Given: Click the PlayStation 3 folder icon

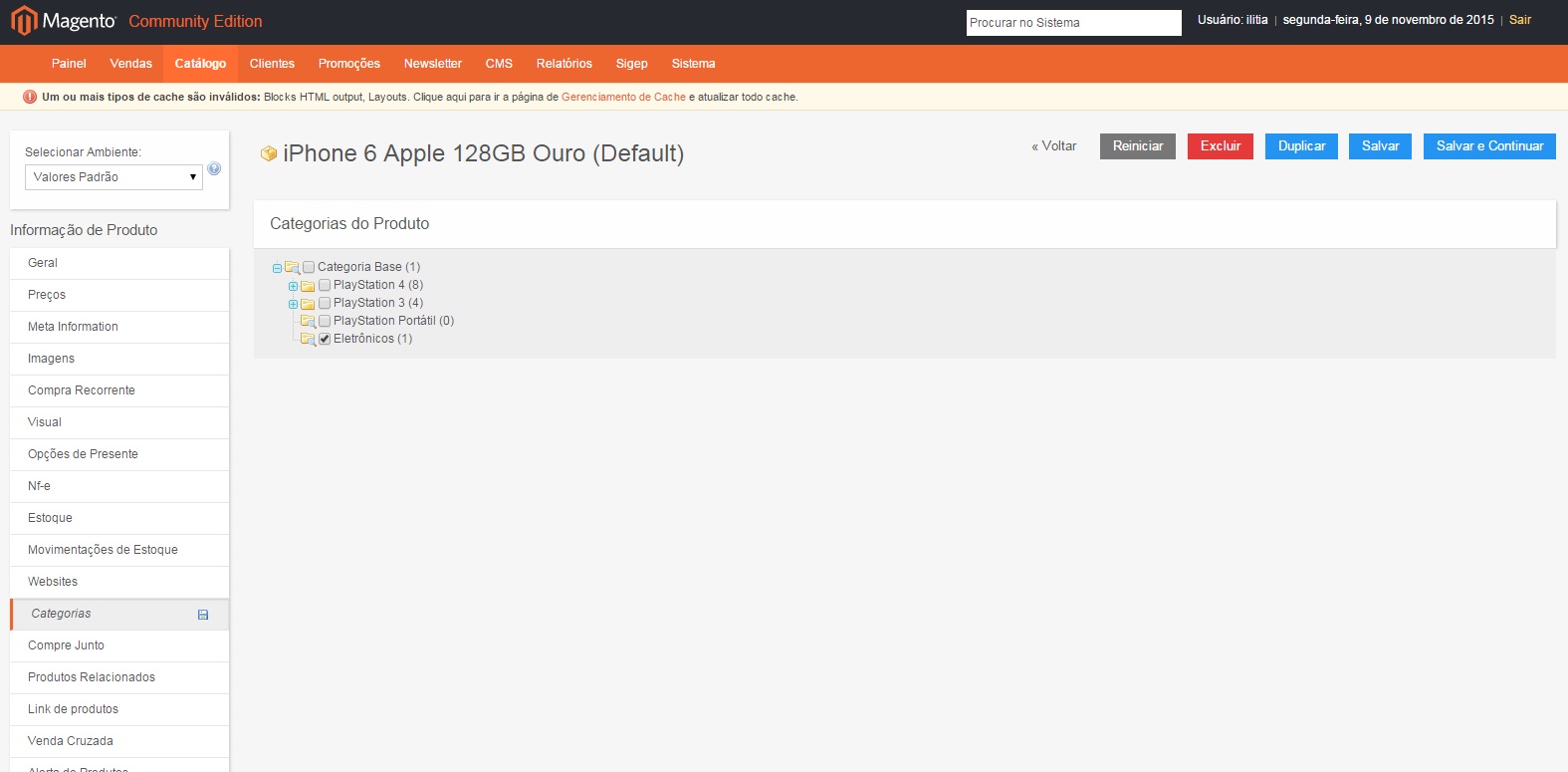Looking at the screenshot, I should point(308,304).
